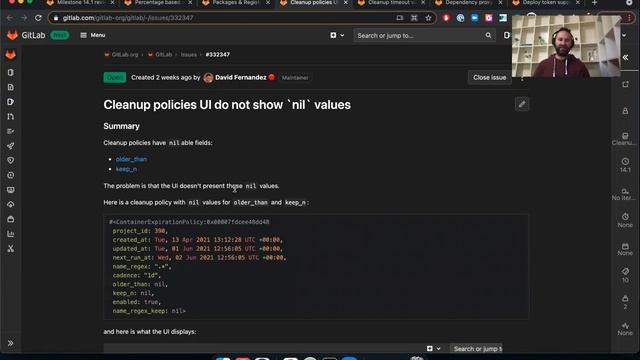This screenshot has height=360, width=640.
Task: Open labels tag icon showing 10
Action: coord(625,275)
